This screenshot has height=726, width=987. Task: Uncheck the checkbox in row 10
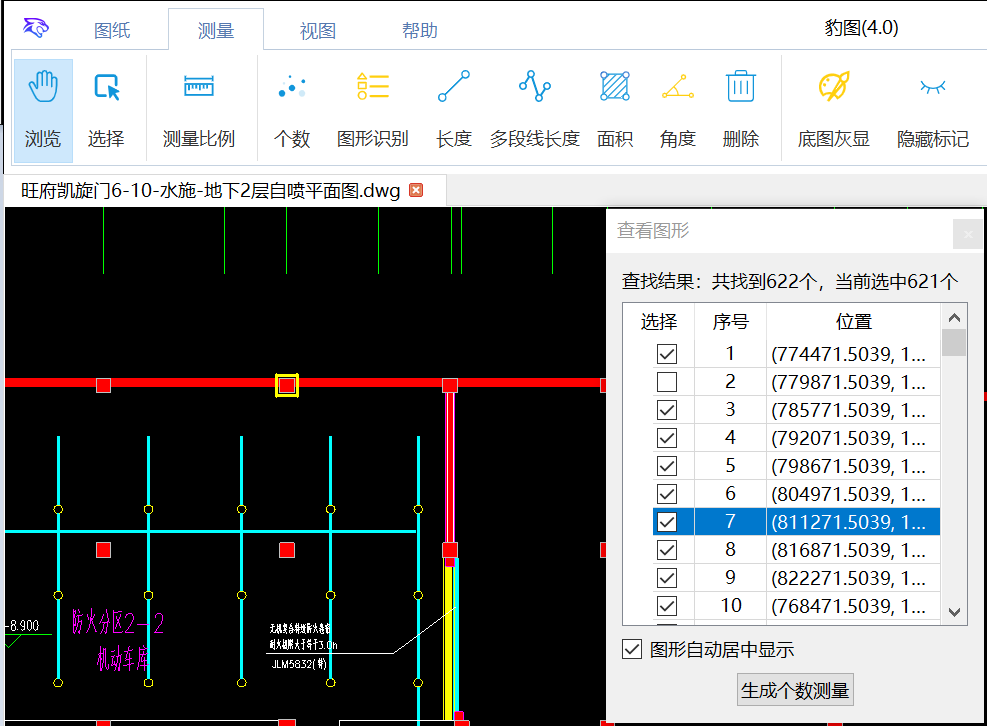click(x=667, y=606)
